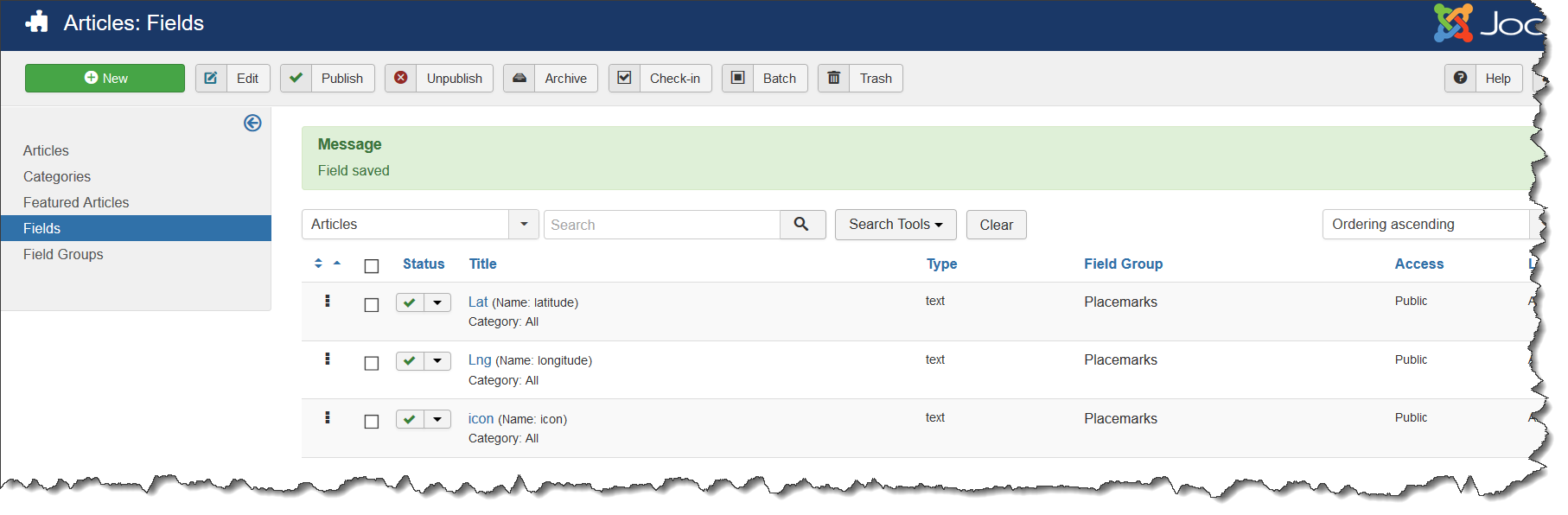
Task: Click the Archive toolbar icon
Action: click(519, 79)
